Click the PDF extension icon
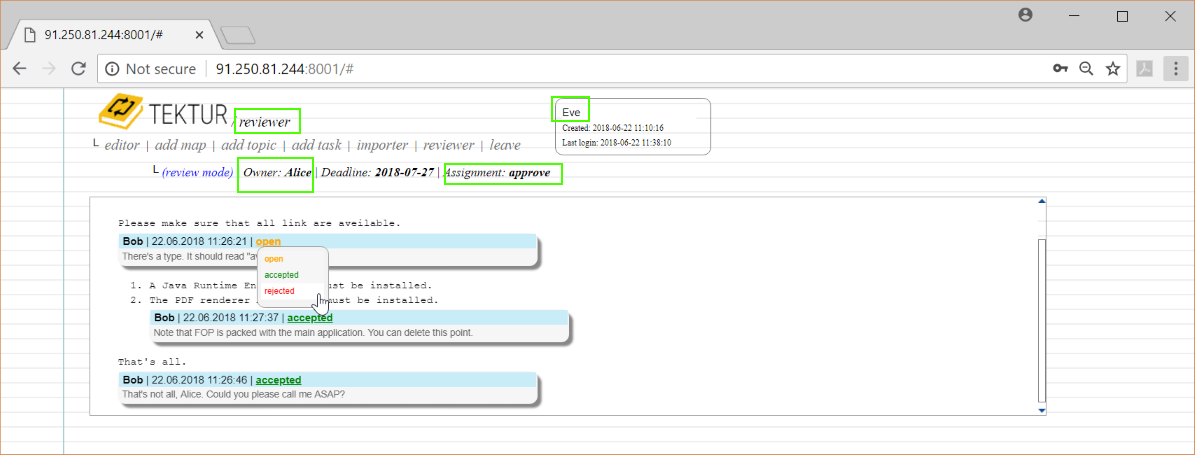 point(1144,69)
